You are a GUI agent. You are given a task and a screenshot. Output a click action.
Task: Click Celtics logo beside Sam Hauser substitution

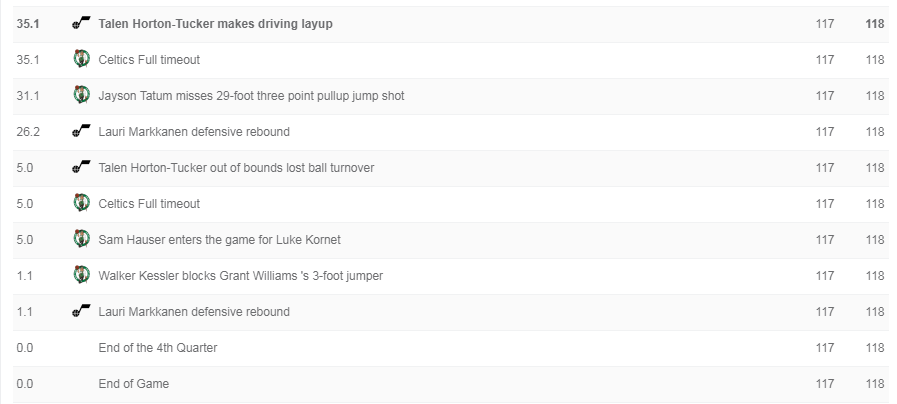pyautogui.click(x=82, y=239)
